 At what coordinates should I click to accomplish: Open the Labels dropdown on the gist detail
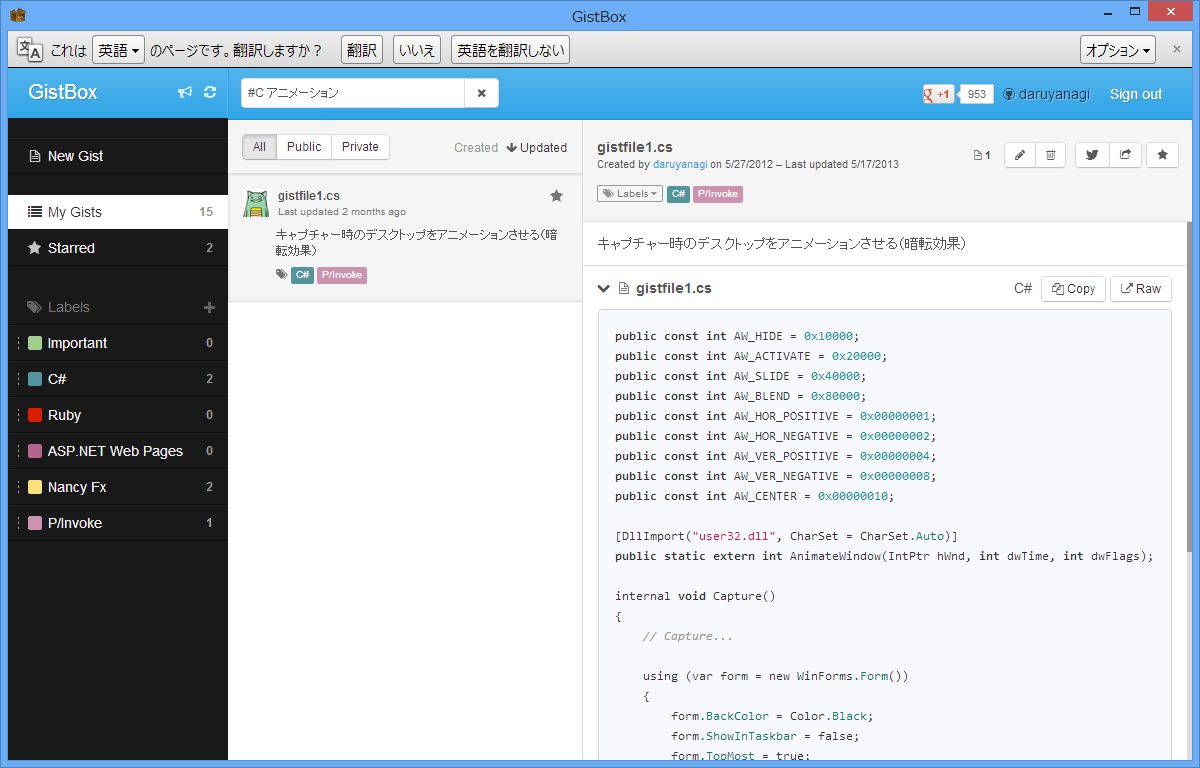click(629, 193)
